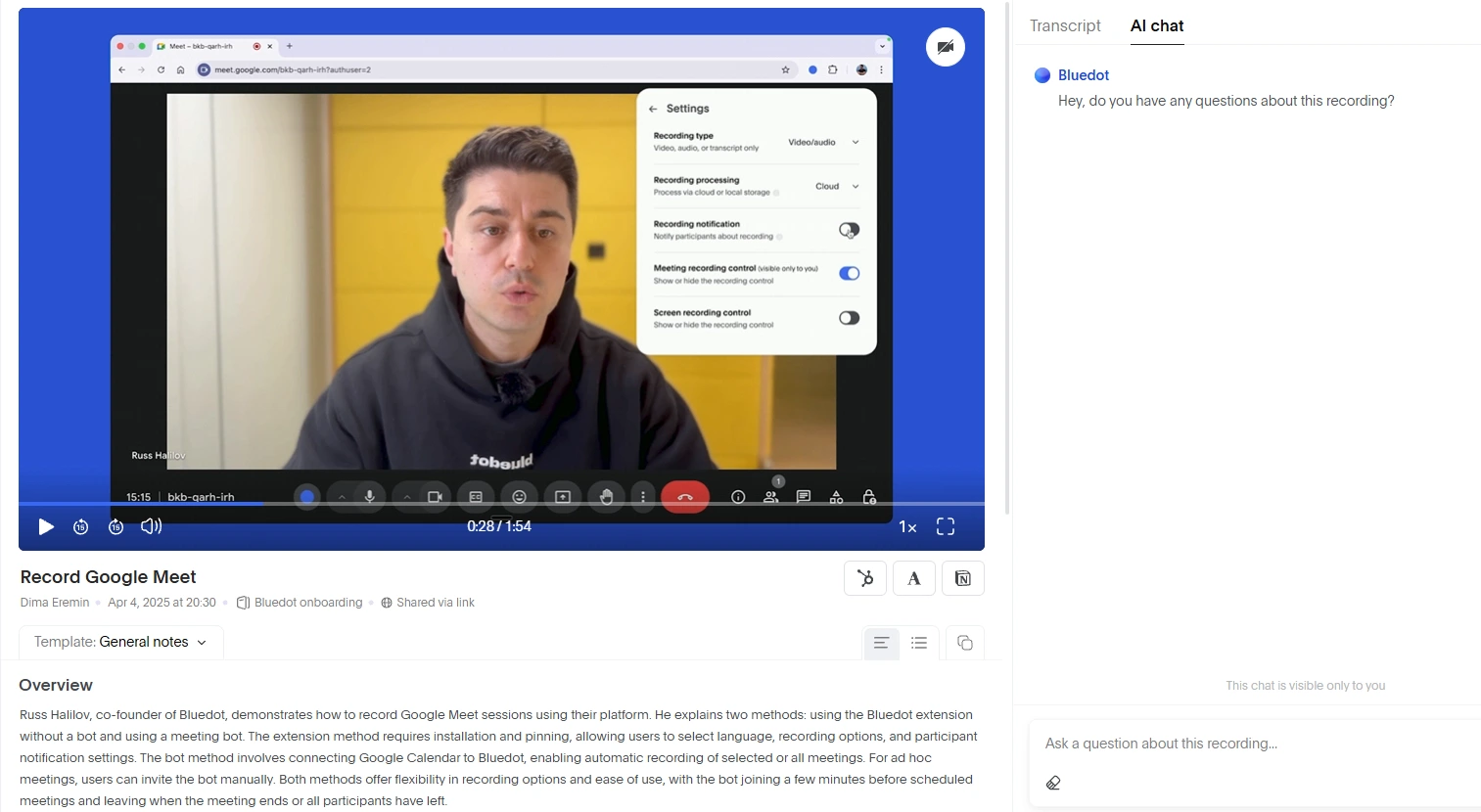Play the recording video
This screenshot has width=1481, height=812.
click(45, 526)
